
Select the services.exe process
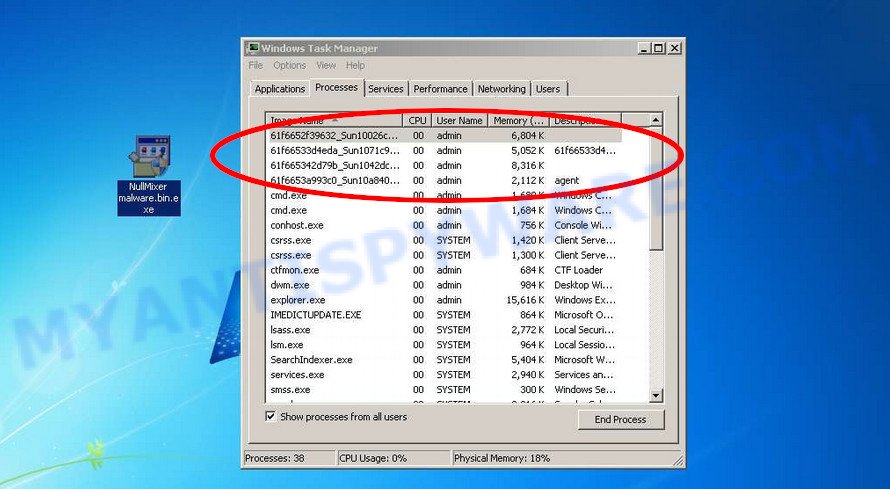[x=446, y=374]
